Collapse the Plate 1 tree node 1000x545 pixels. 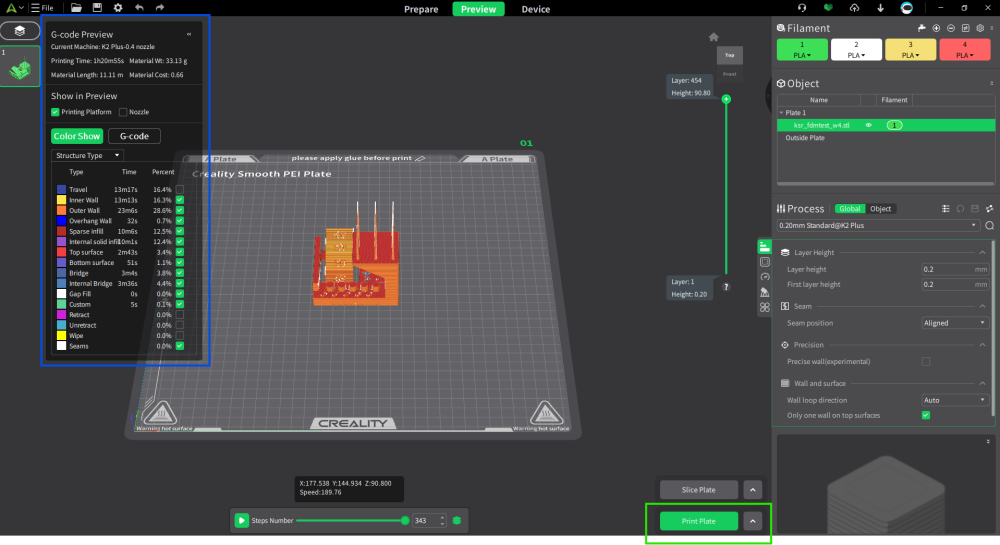pos(782,113)
